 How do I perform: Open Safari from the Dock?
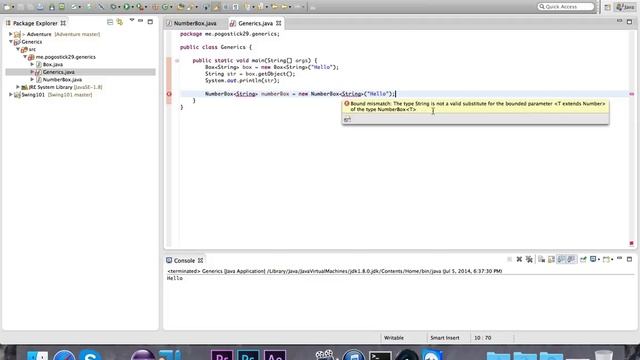pos(64,355)
